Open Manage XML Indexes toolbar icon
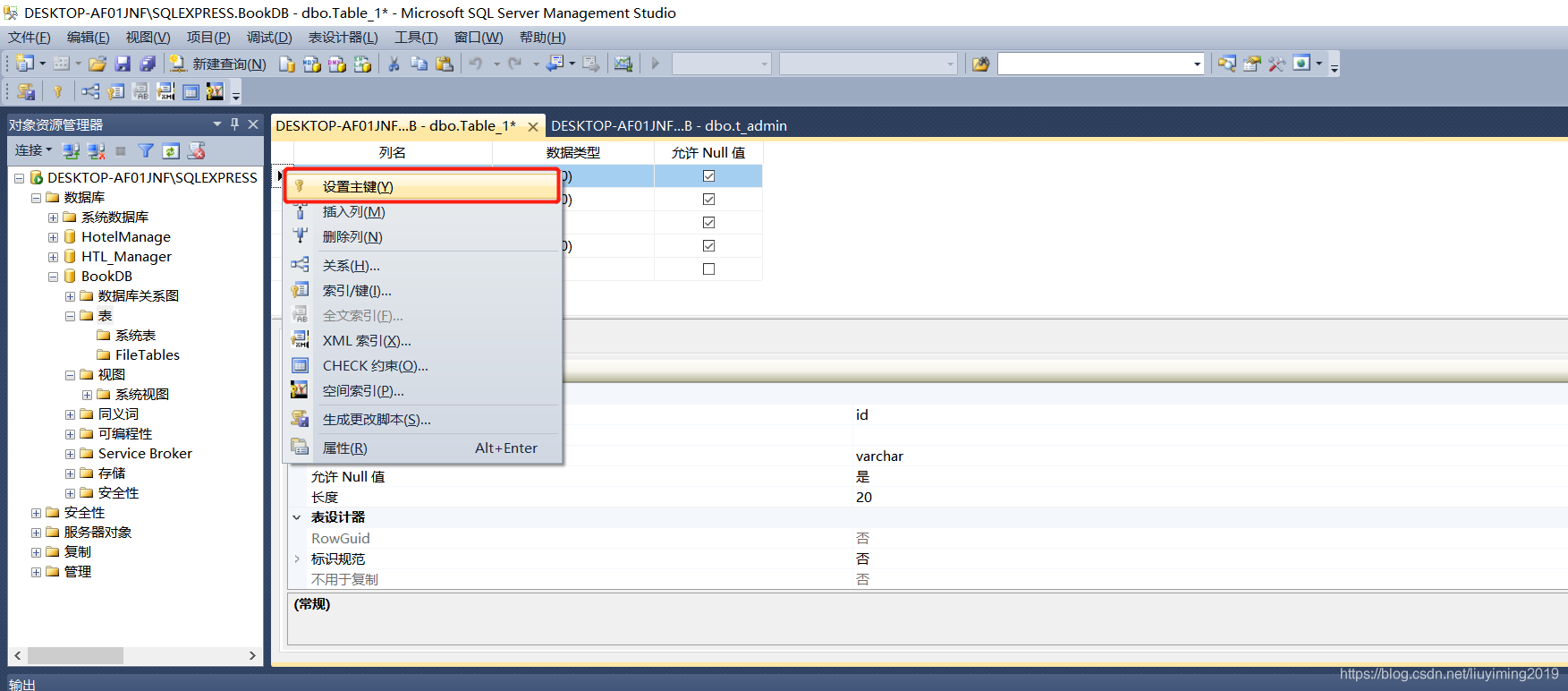The width and height of the screenshot is (1568, 691). point(165,91)
